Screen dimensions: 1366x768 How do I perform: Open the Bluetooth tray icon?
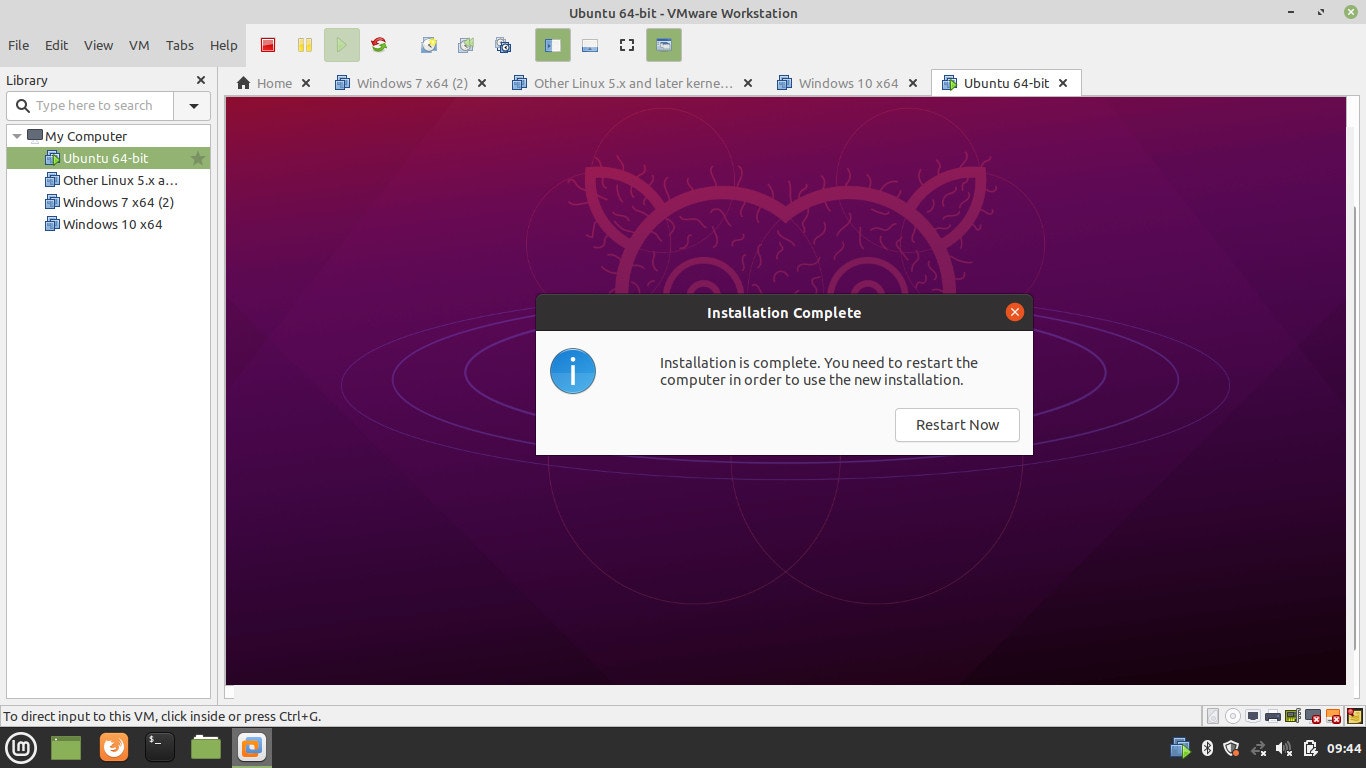coord(1207,748)
